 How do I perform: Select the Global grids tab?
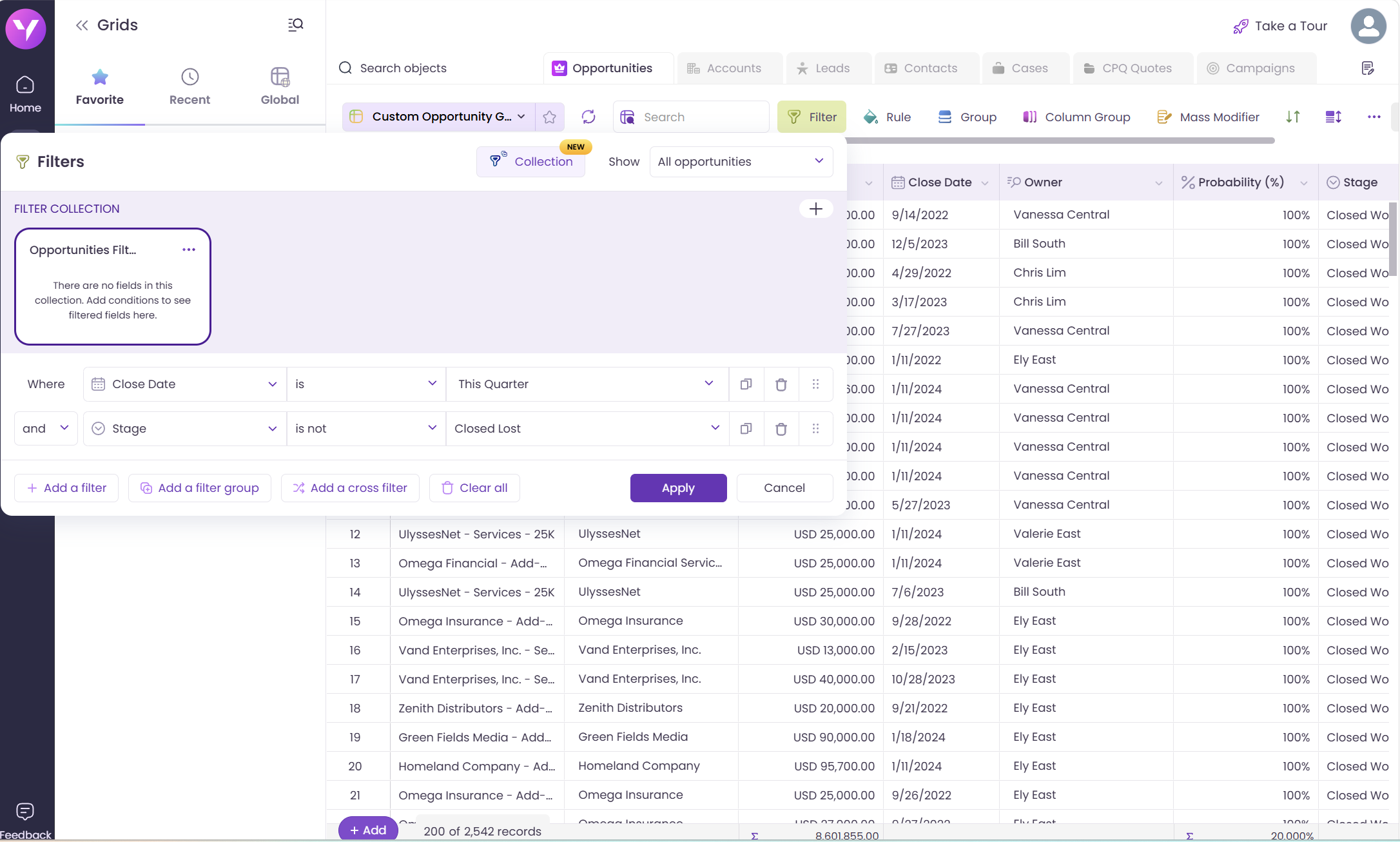[280, 88]
